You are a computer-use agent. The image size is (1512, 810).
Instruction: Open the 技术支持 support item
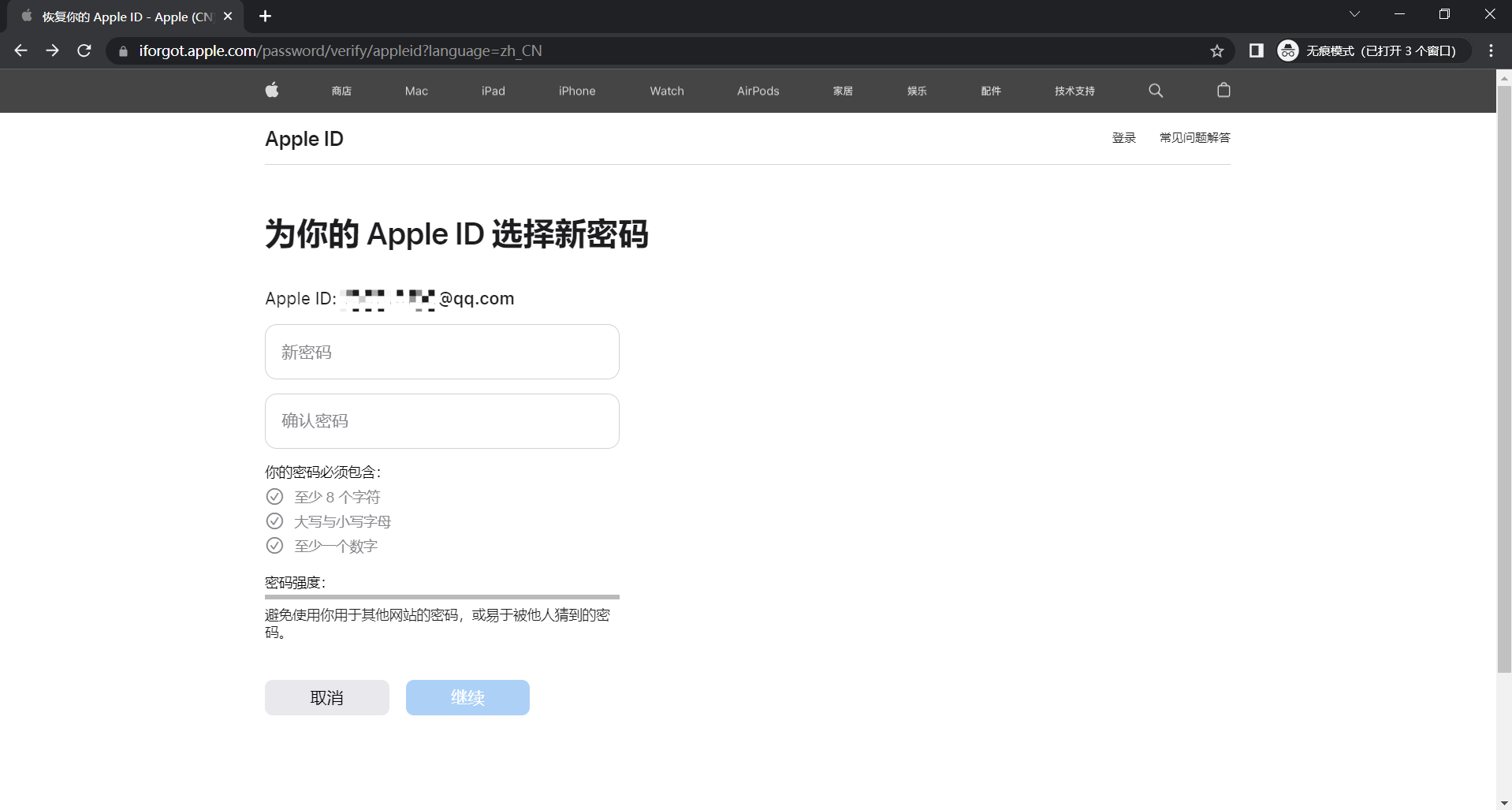pos(1074,91)
